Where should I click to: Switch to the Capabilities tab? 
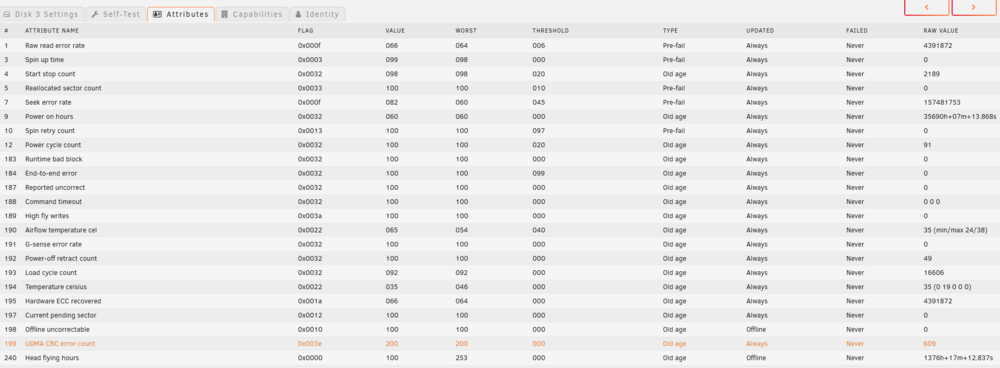click(x=252, y=14)
